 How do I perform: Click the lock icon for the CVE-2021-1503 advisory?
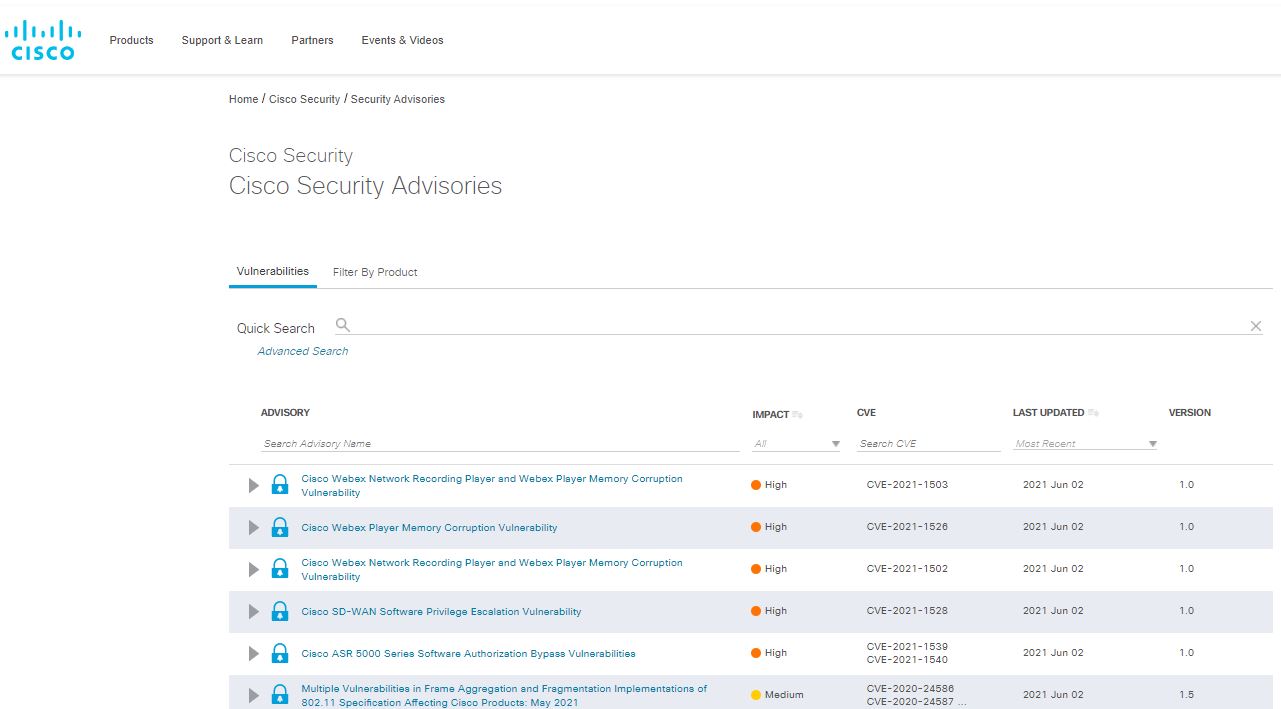280,485
